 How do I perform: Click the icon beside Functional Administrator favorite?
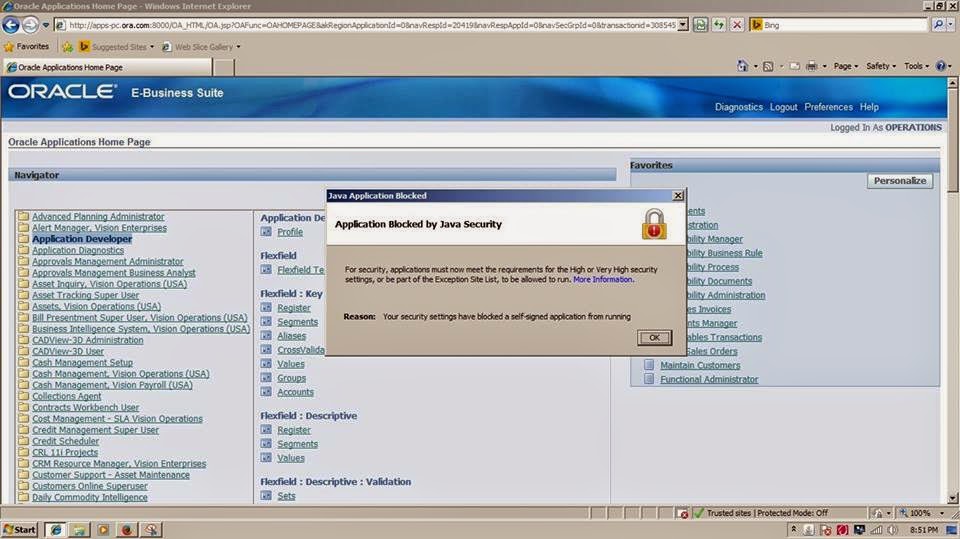(x=649, y=379)
